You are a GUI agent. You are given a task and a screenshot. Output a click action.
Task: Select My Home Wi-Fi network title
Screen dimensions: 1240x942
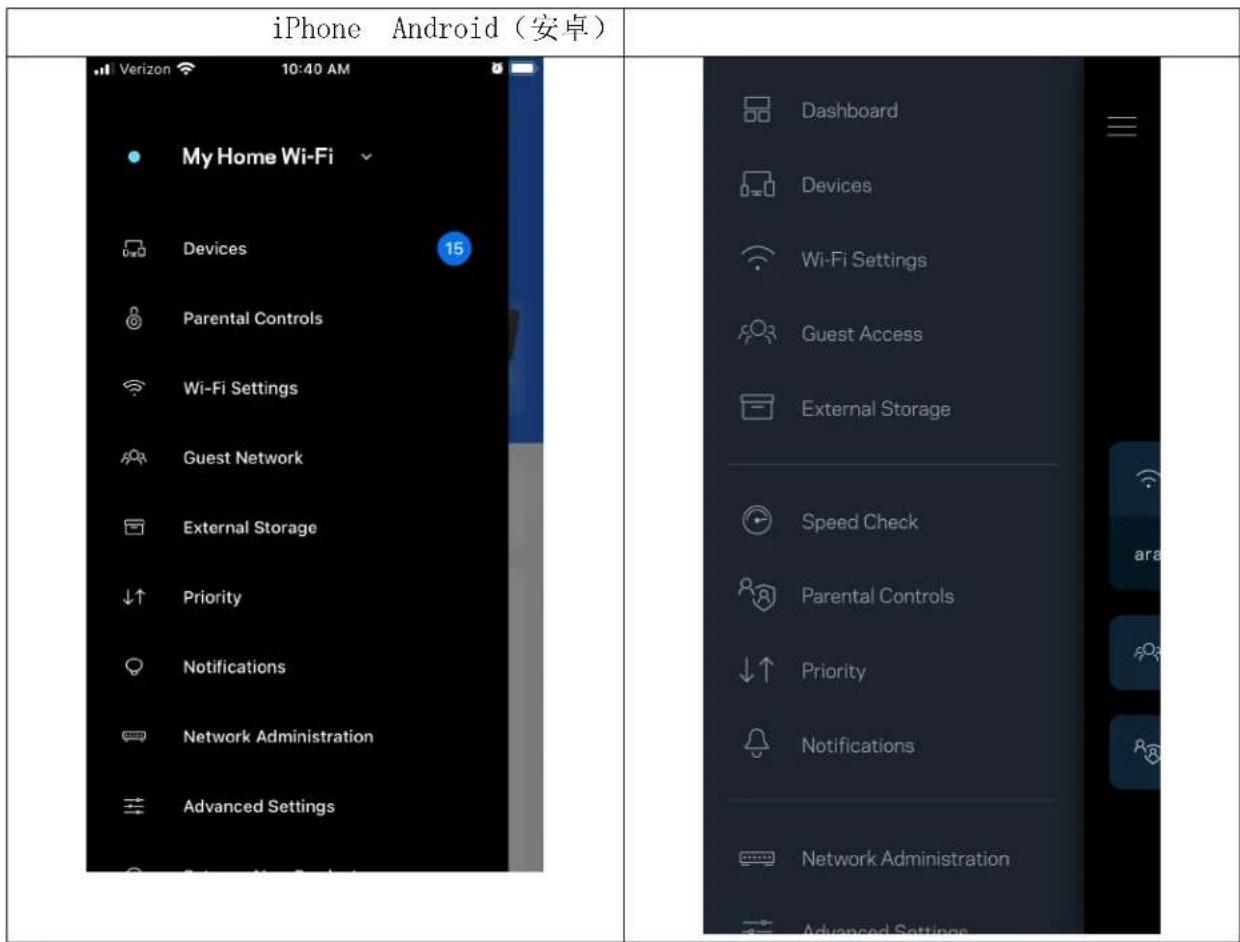[x=258, y=157]
